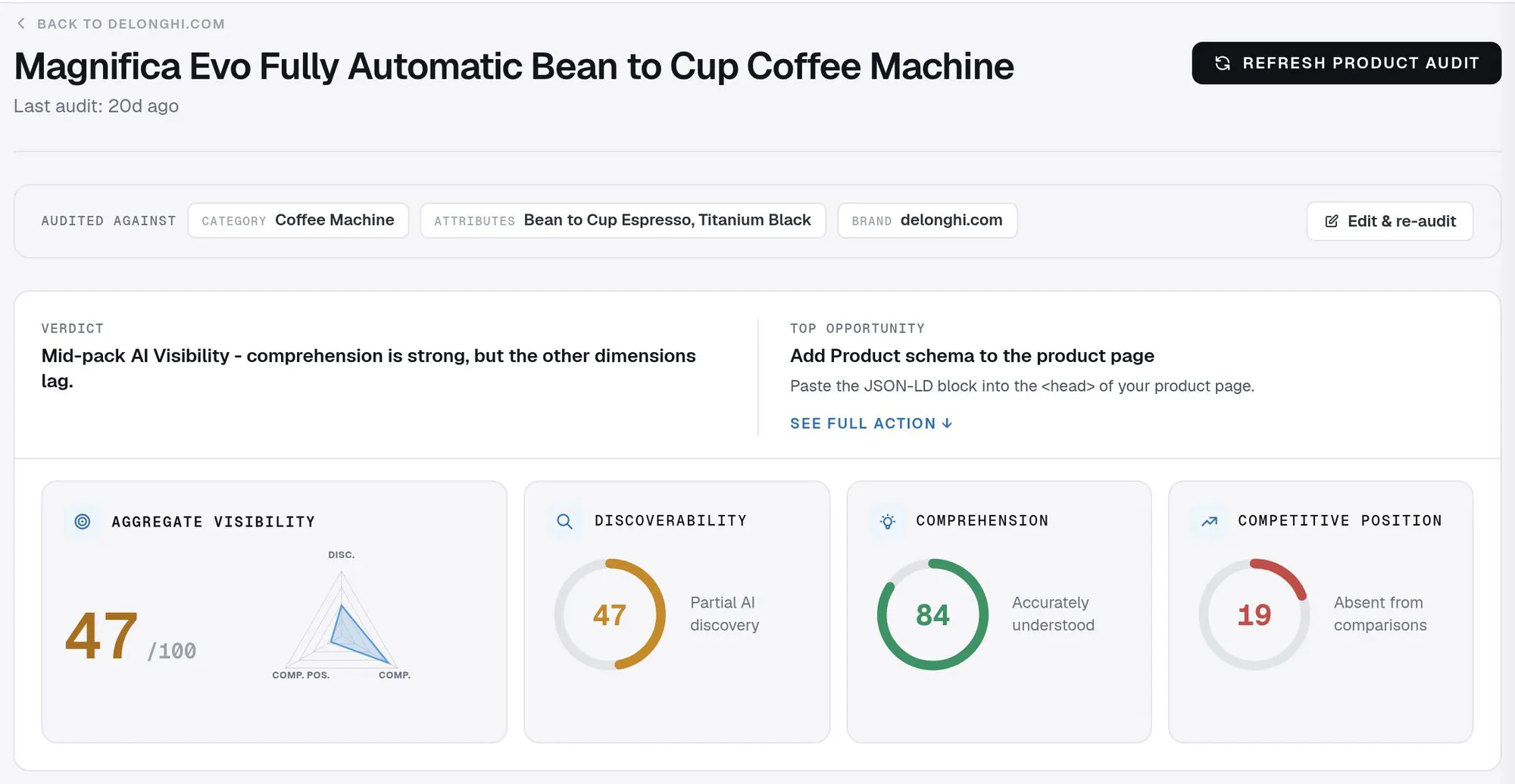This screenshot has height=784, width=1515.
Task: Click the 'DISCOVERABILITY' card title
Action: pos(670,521)
